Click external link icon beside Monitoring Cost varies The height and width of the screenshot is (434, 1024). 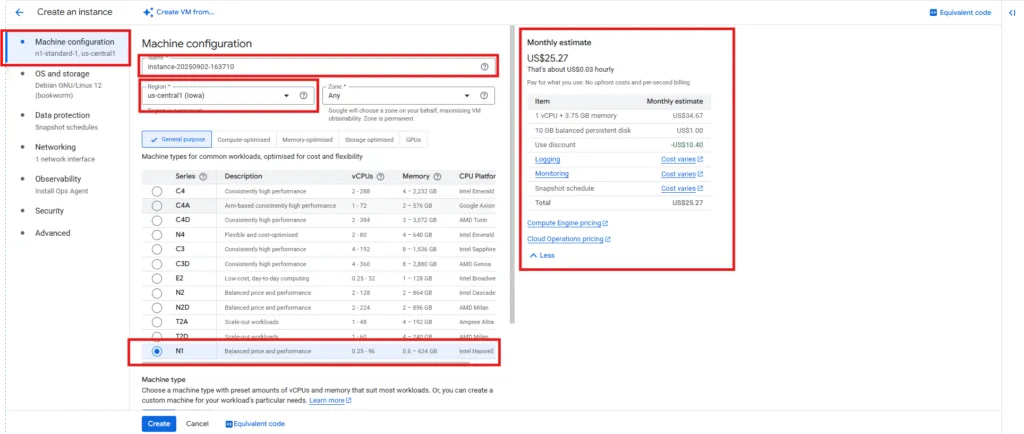pos(700,174)
